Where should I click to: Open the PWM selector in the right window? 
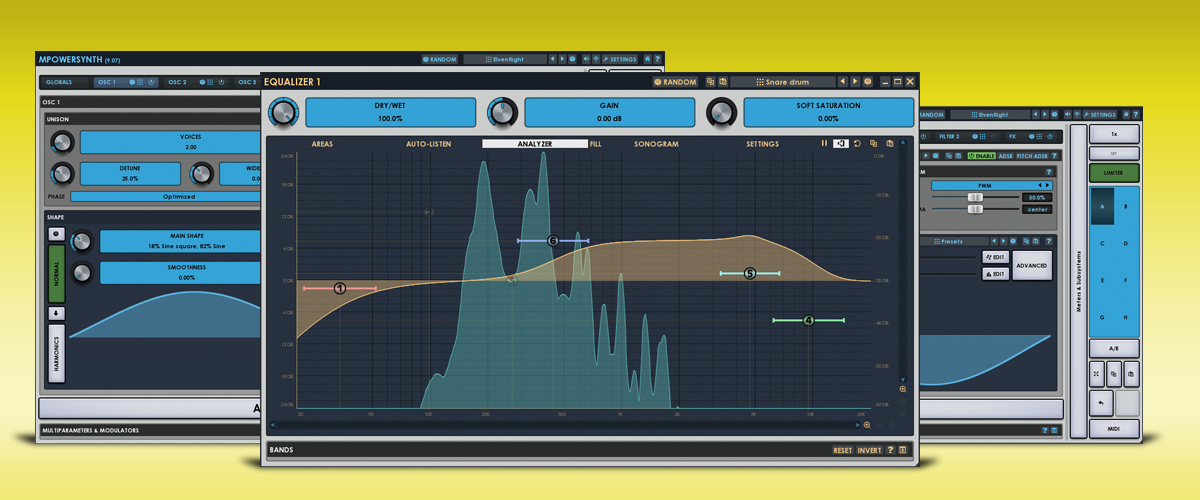point(993,185)
